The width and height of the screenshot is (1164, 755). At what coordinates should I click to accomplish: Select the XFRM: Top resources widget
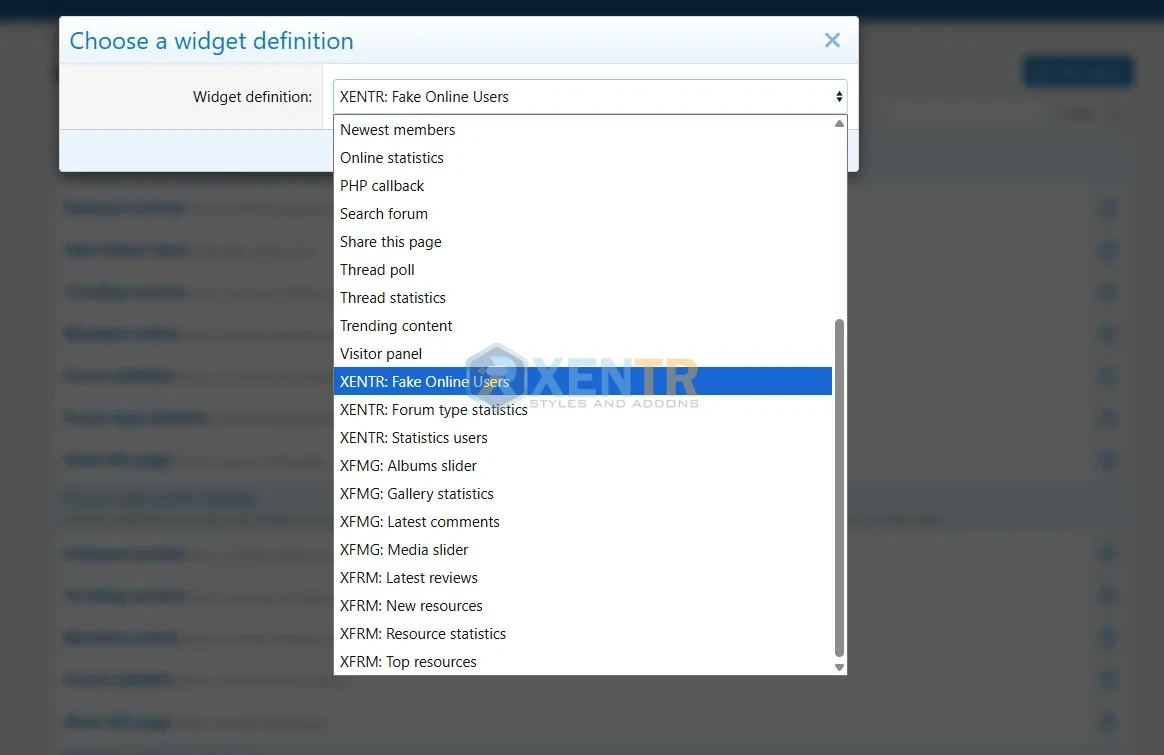pos(408,661)
